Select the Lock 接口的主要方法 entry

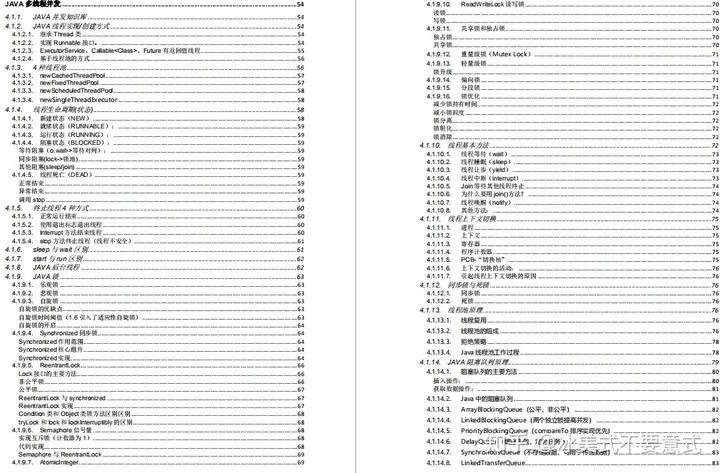click(x=162, y=374)
